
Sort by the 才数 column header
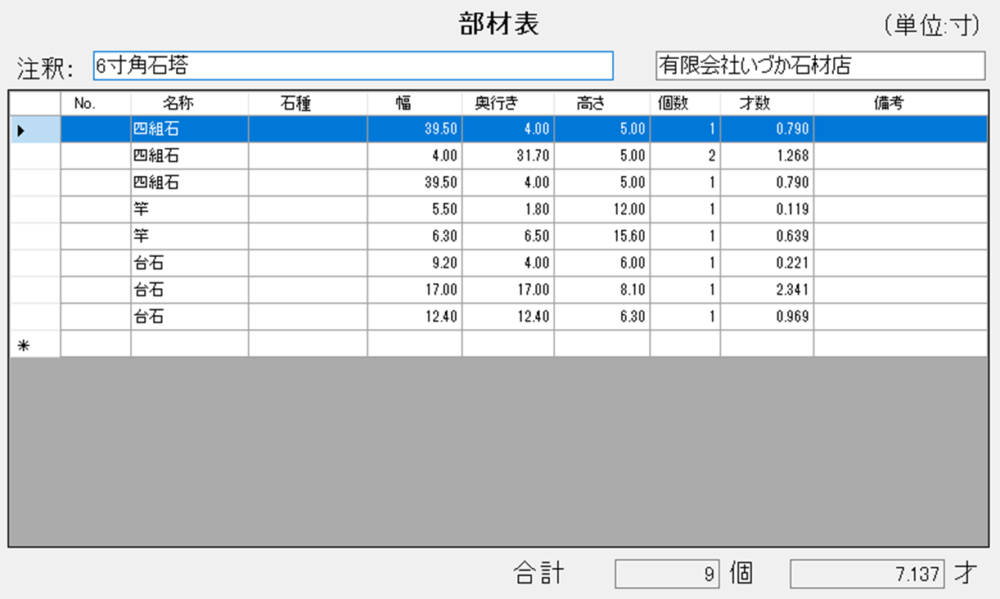(x=766, y=102)
